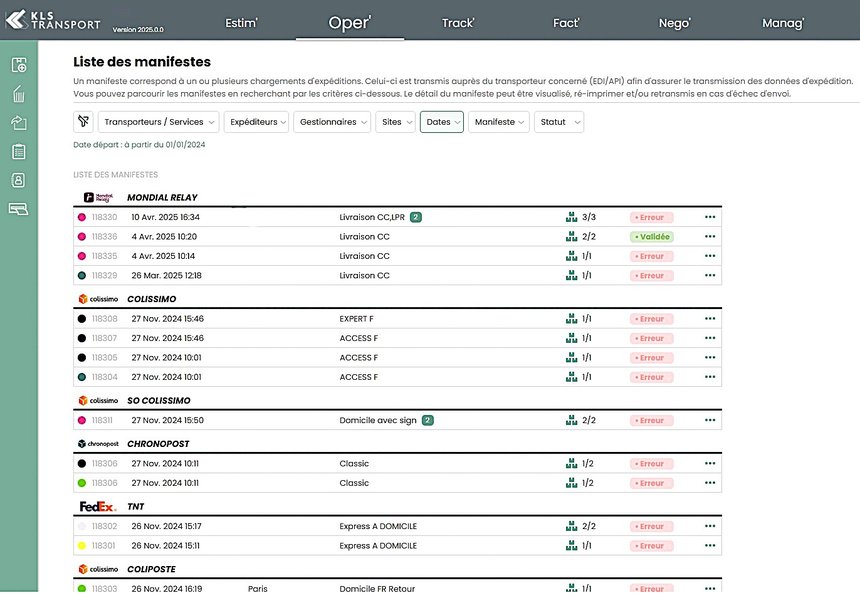The image size is (860, 598).
Task: Open three-dot menu for manifest 118302
Action: (710, 526)
